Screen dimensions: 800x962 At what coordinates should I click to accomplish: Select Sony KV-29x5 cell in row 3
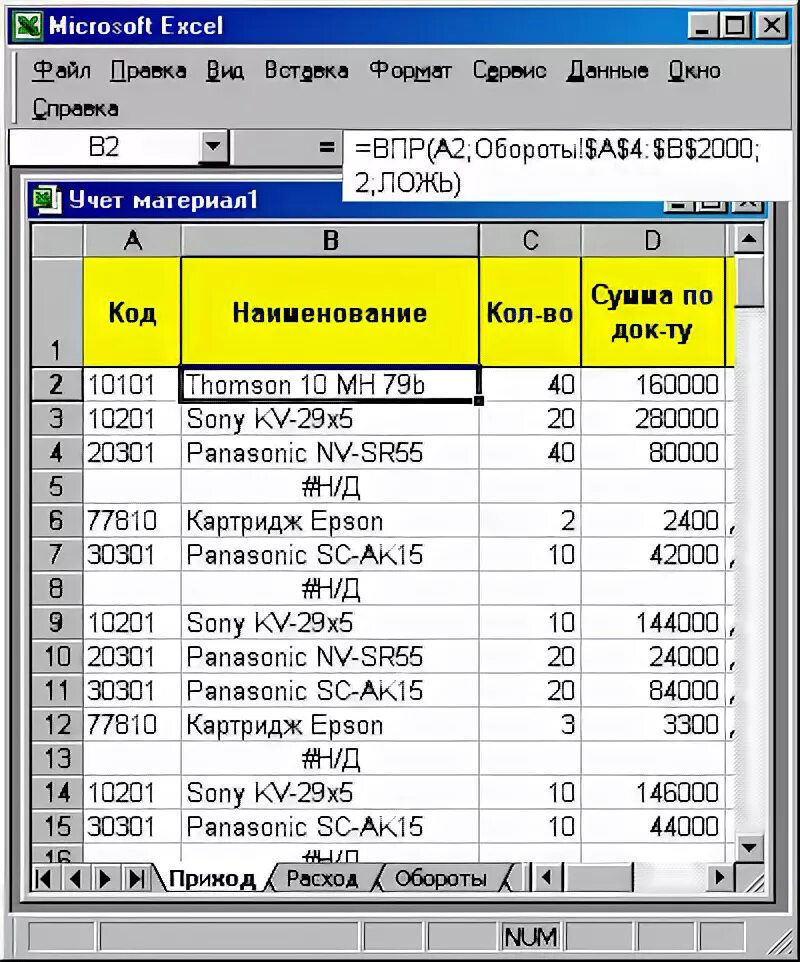tap(330, 419)
